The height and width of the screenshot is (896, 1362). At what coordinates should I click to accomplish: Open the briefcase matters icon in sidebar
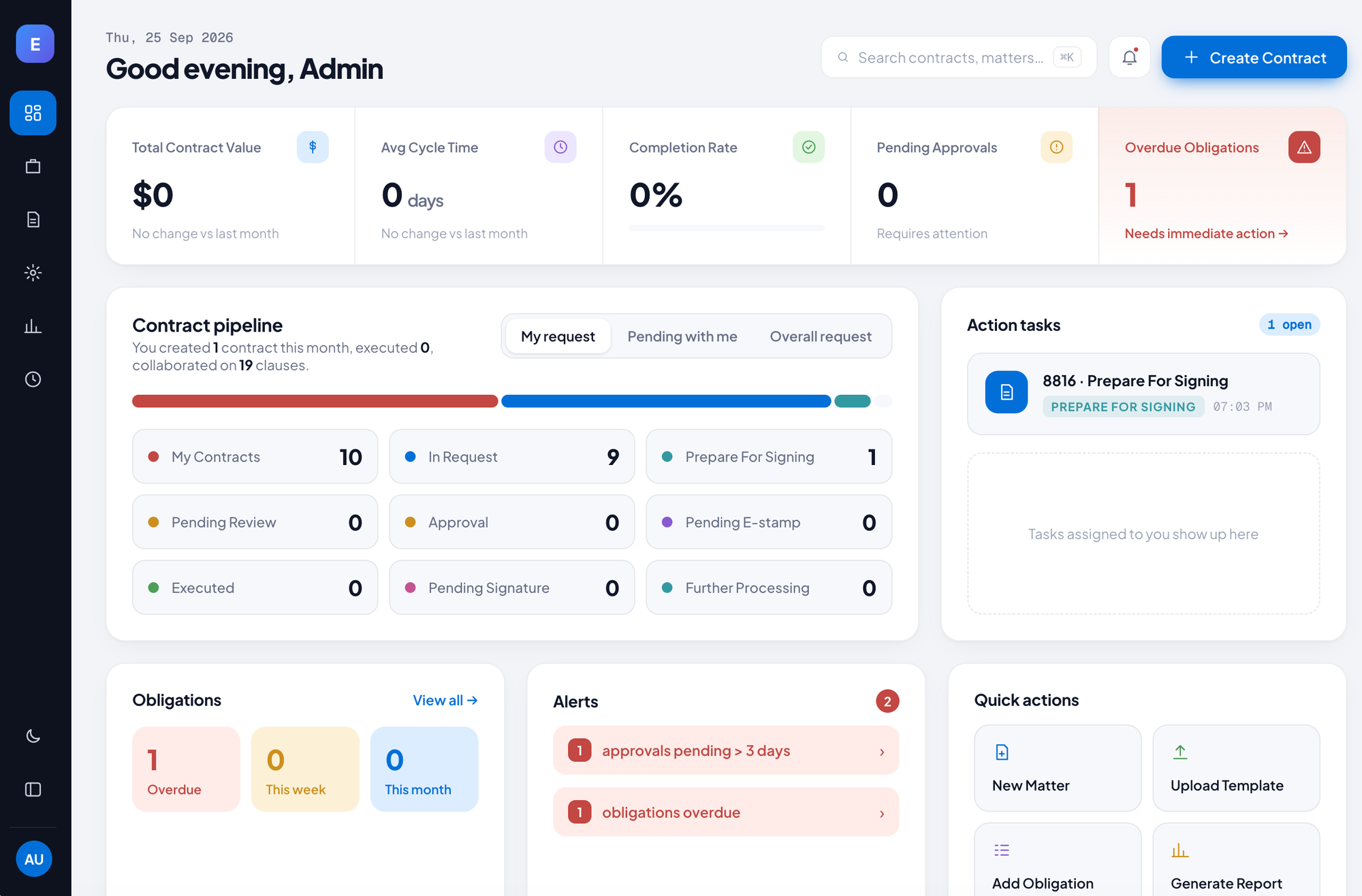(x=33, y=166)
